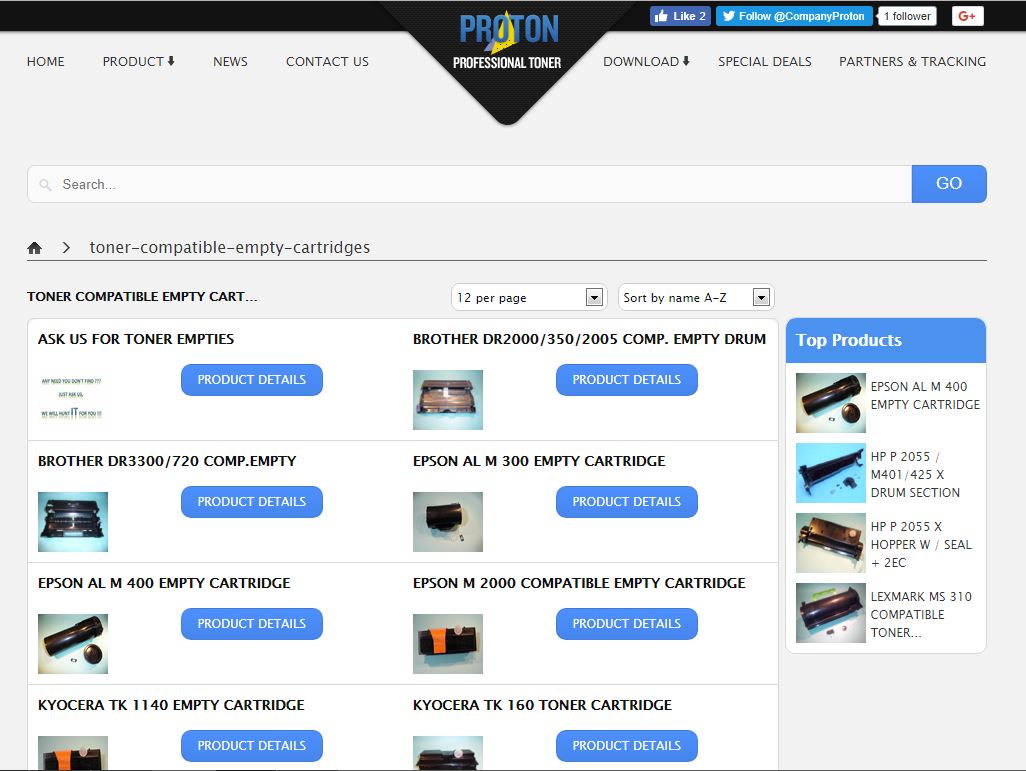Open Epson AL M 400 Empty Cartridge title in product list

(x=164, y=583)
